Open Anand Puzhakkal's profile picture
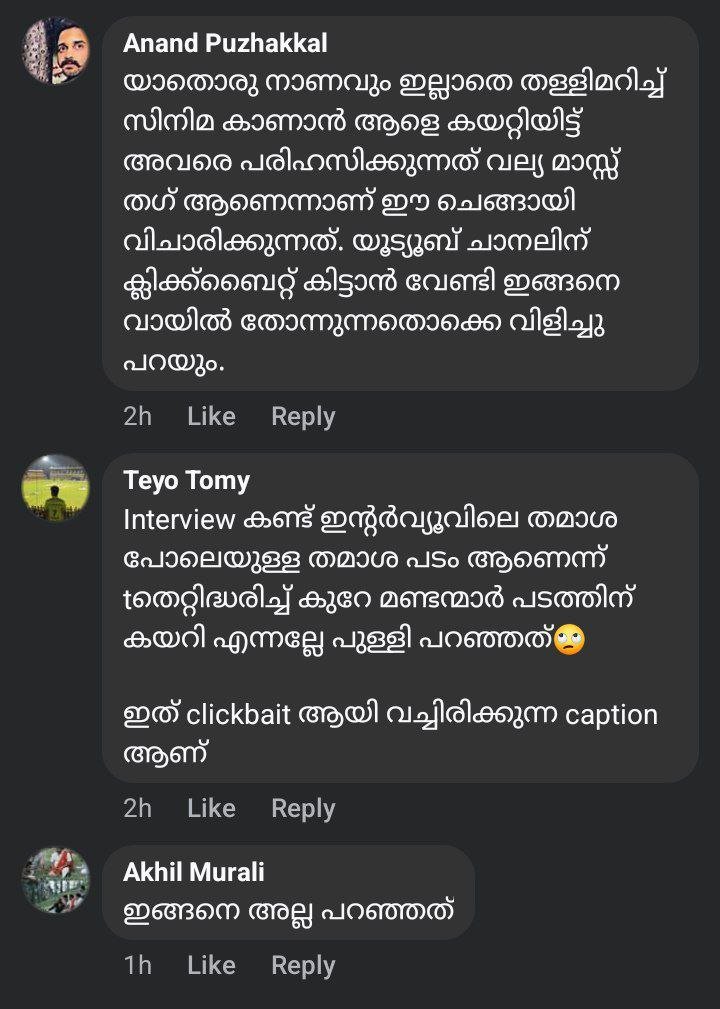Viewport: 720px width, 1009px height. point(56,50)
